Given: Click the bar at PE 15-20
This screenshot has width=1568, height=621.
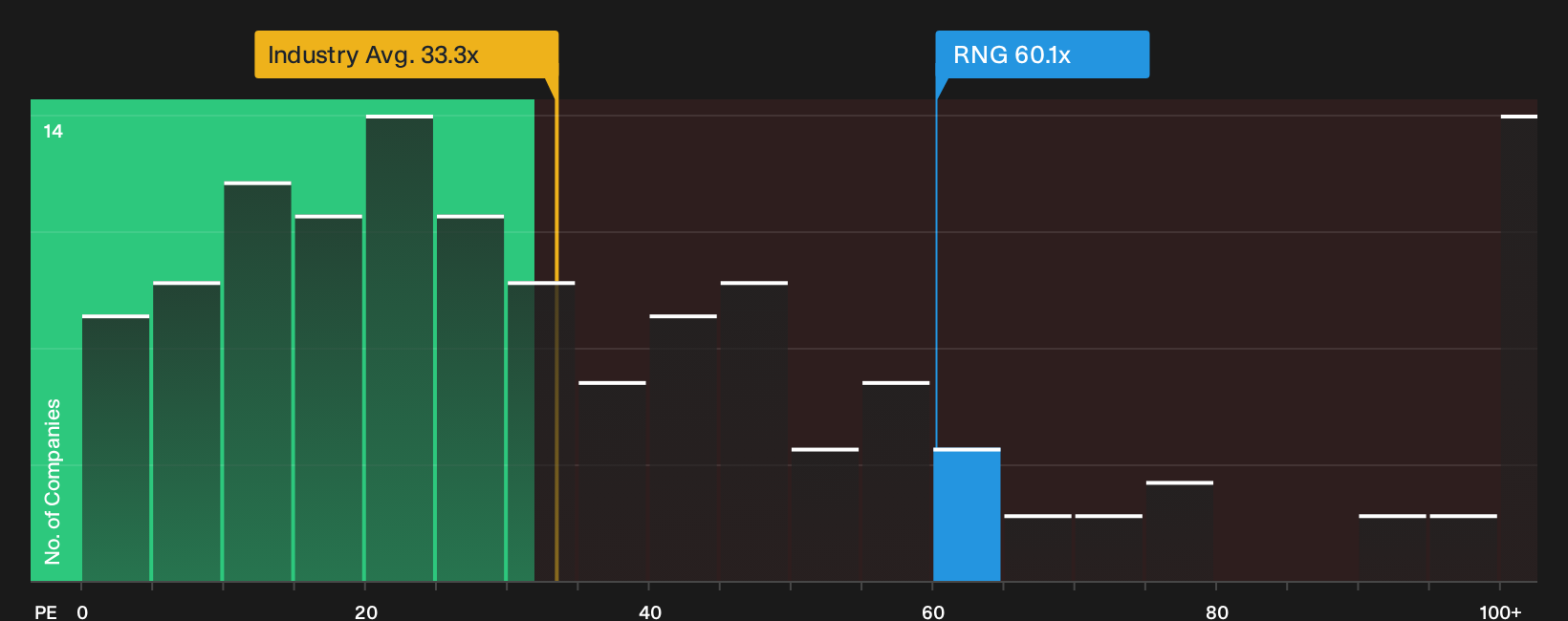Looking at the screenshot, I should click(x=329, y=398).
